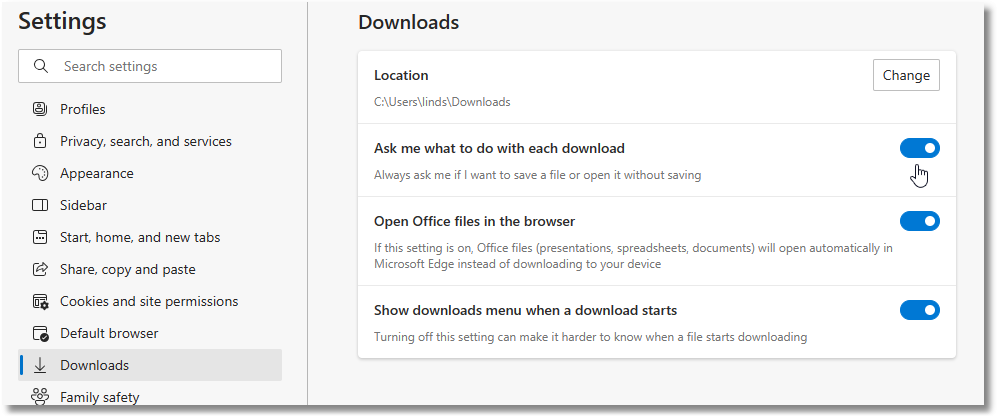
Task: Click the Appearance palette icon
Action: pyautogui.click(x=40, y=173)
